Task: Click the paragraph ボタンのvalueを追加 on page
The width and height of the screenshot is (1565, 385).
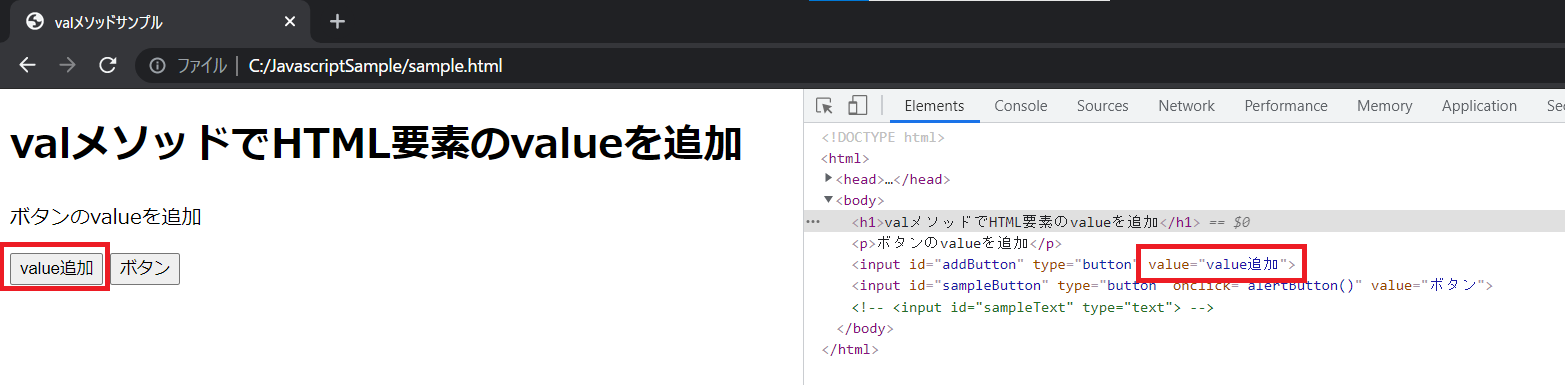Action: 106,216
